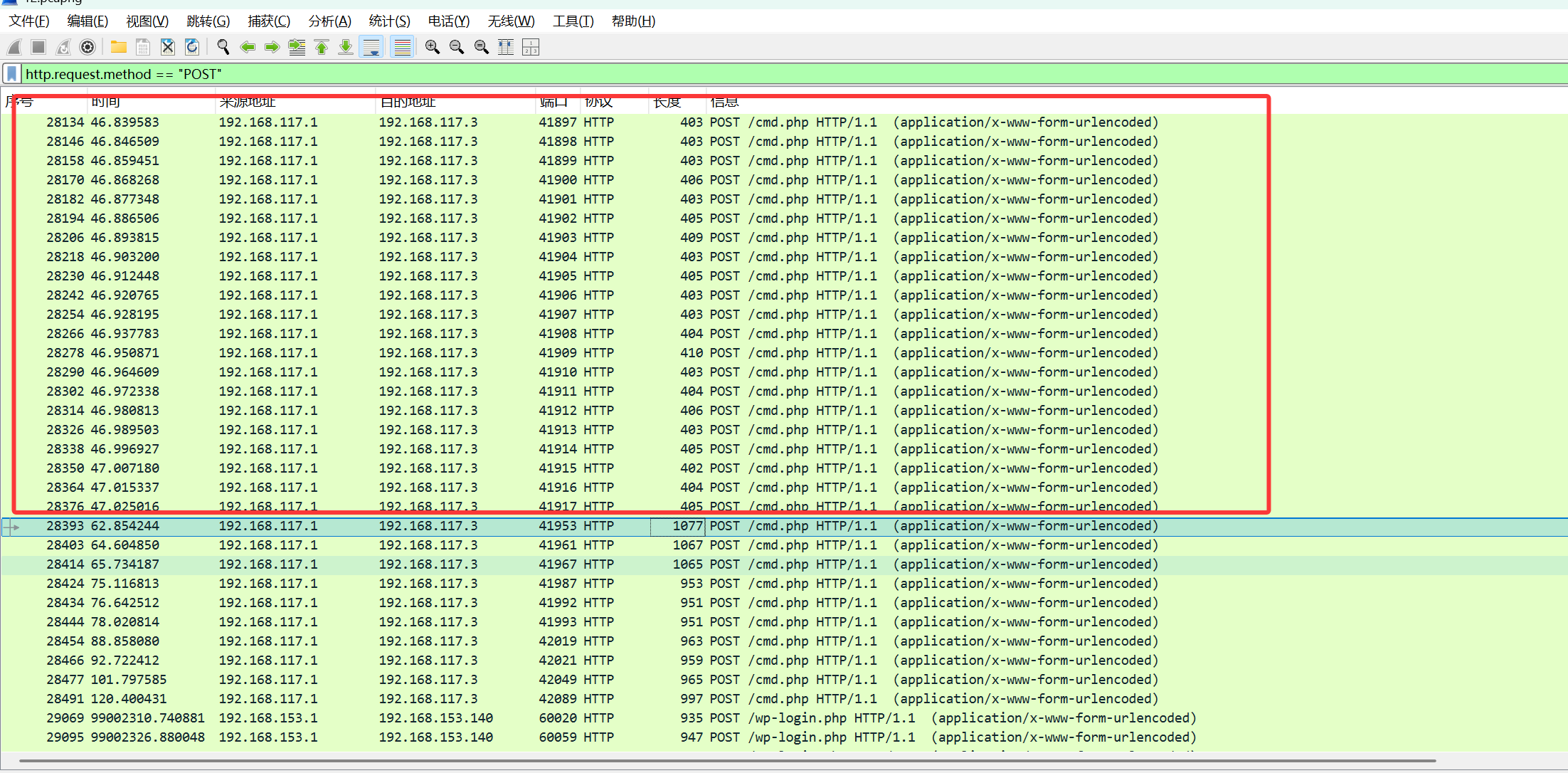Toggle auto-scroll during live capture
Viewport: 1568px width, 773px height.
371,48
